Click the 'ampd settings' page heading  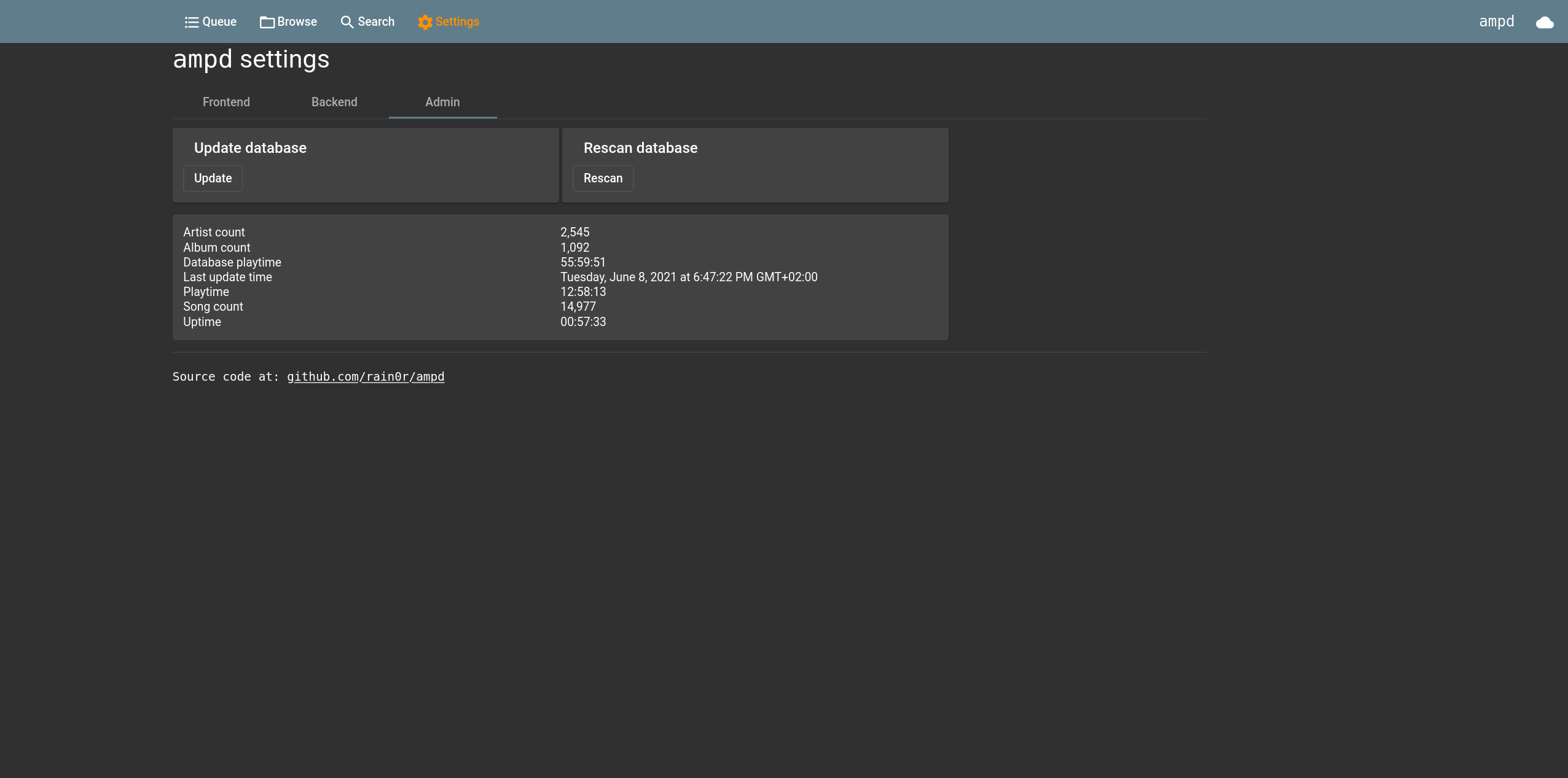point(251,60)
